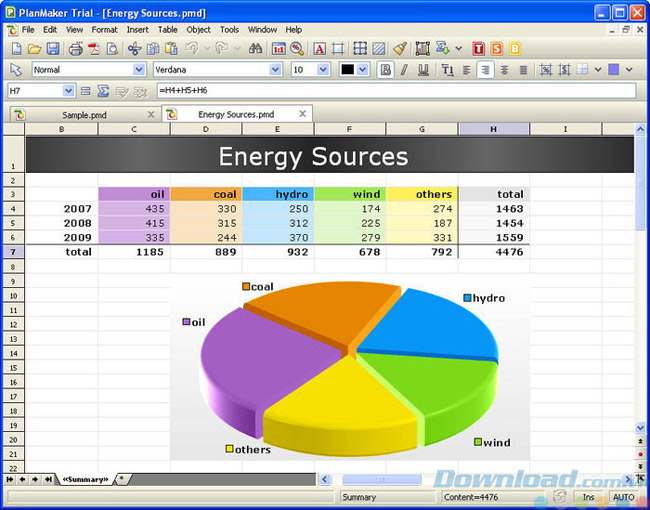Select the format painter brush icon
This screenshot has height=510, width=650.
(399, 48)
